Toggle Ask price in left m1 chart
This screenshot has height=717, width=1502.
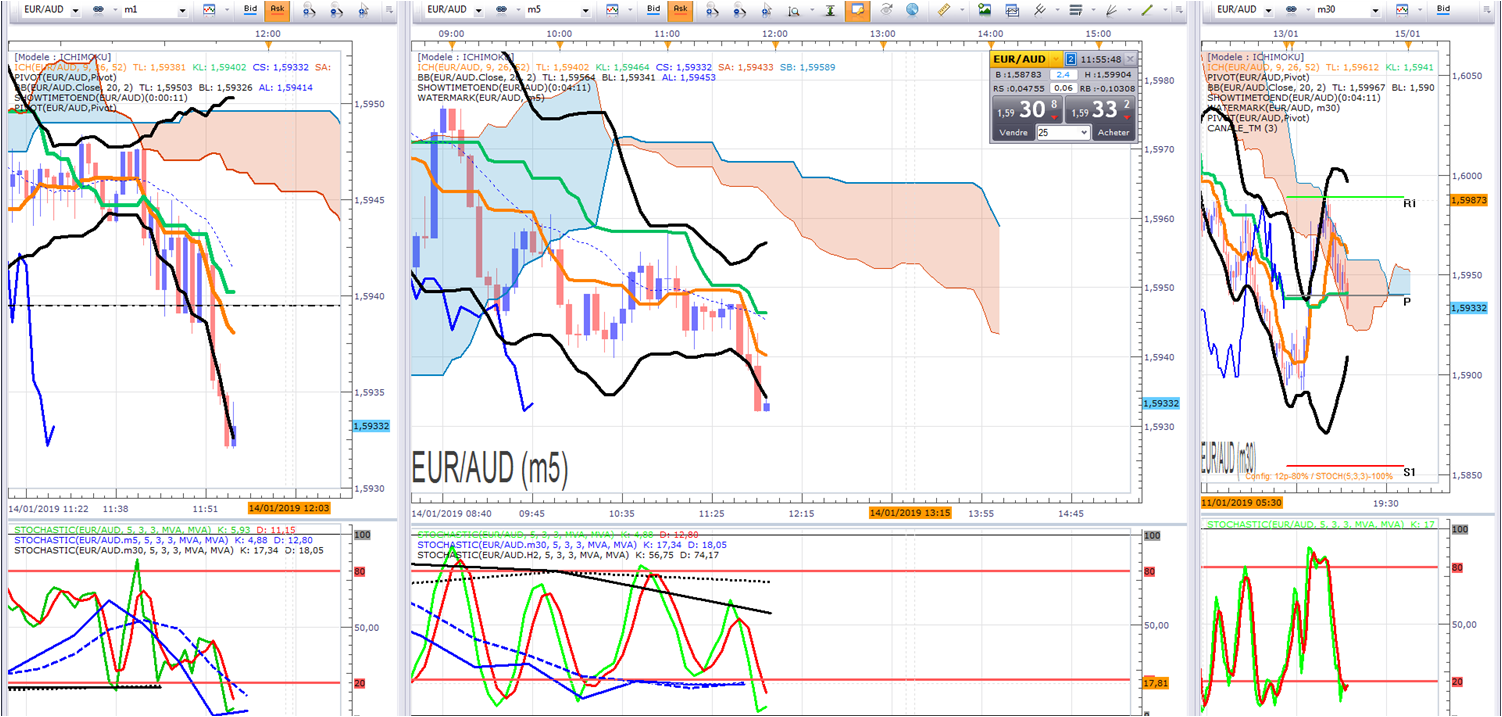tap(277, 9)
